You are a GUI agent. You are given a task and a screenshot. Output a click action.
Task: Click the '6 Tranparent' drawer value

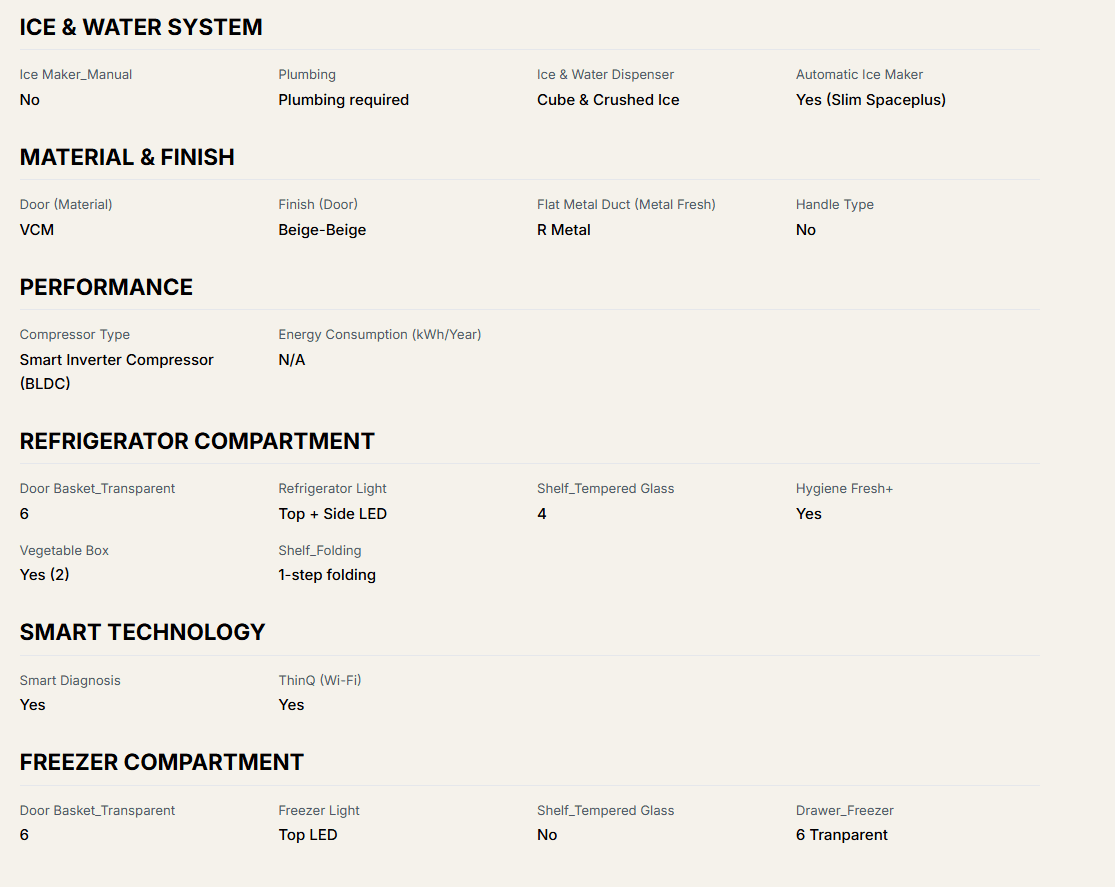[x=841, y=835]
